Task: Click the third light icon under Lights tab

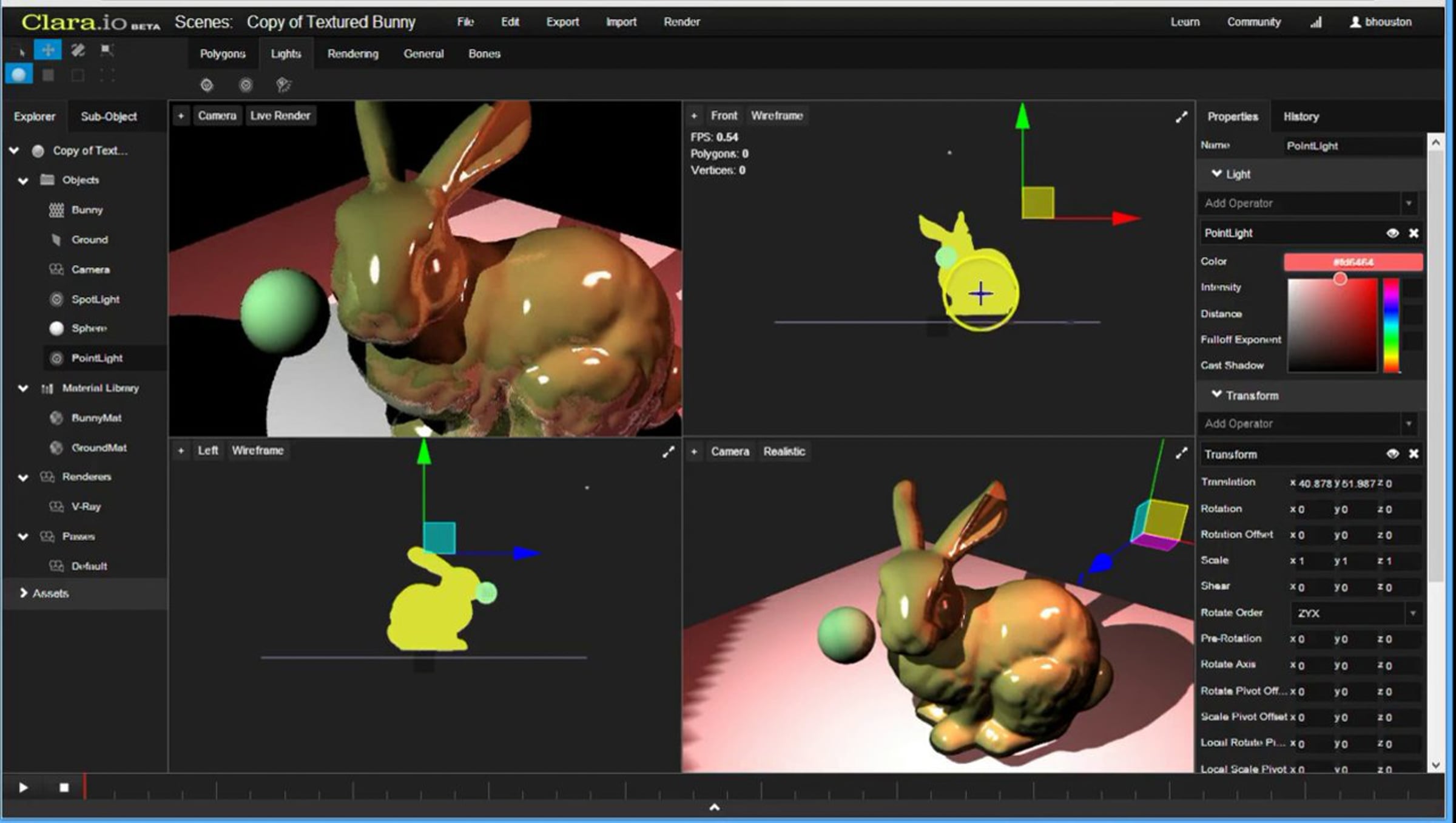Action: tap(283, 85)
